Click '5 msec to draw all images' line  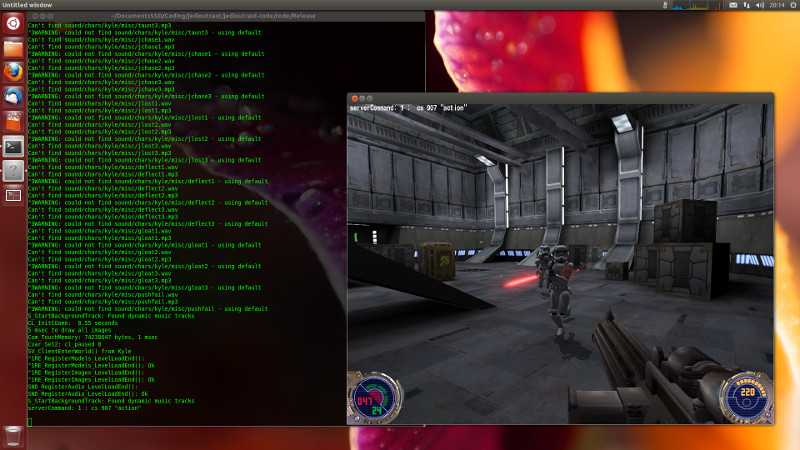[x=69, y=330]
